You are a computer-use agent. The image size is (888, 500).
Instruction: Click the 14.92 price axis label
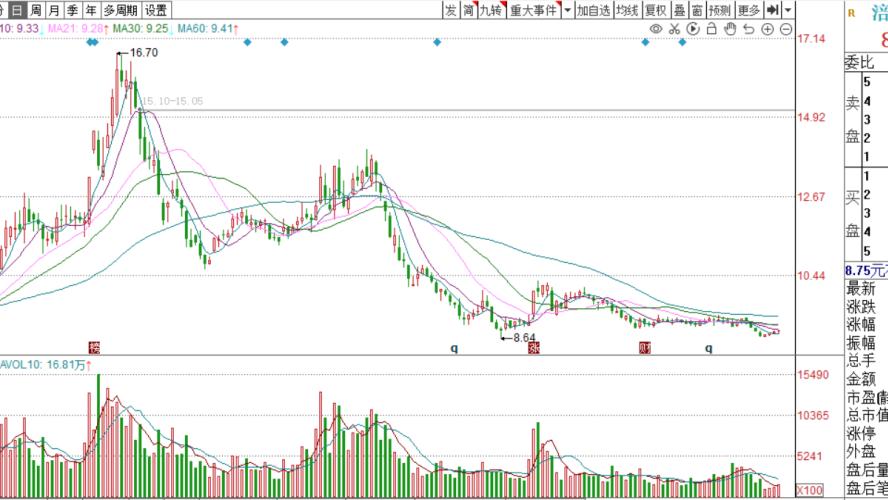coord(812,117)
